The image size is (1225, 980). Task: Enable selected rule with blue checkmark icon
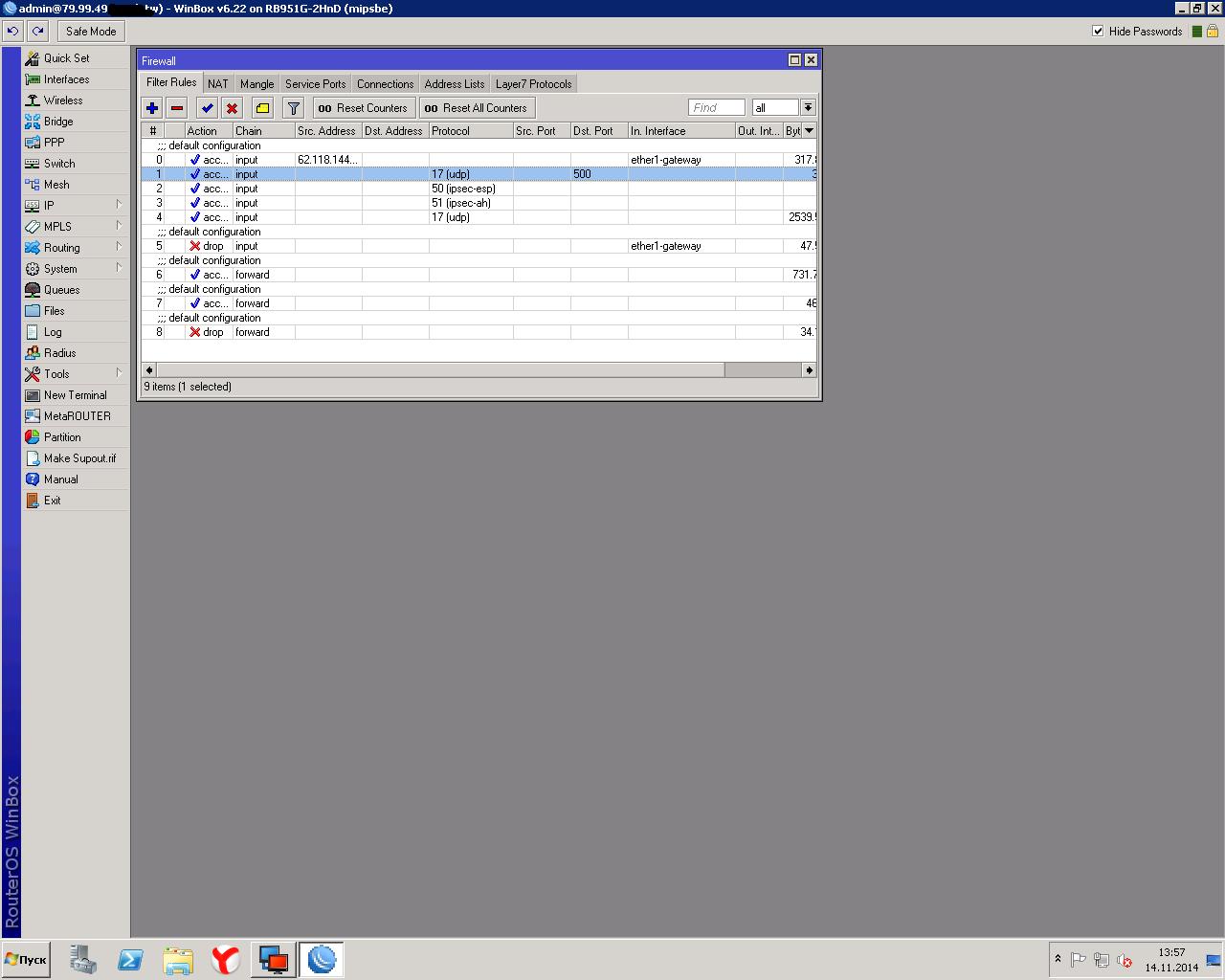coord(208,108)
